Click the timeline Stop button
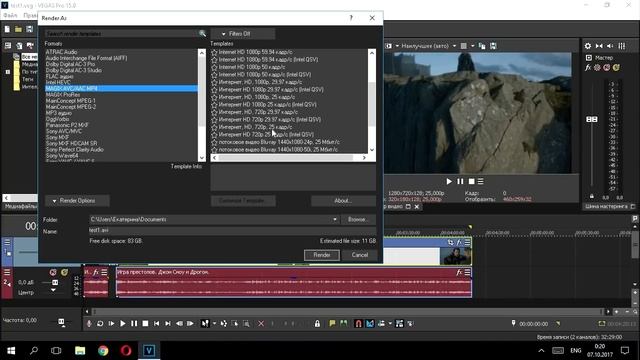Image resolution: width=640 pixels, height=360 pixels. (x=145, y=324)
